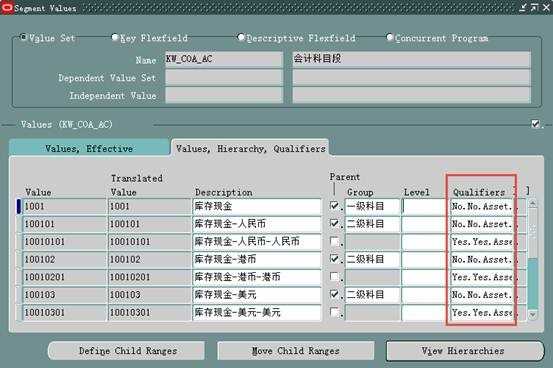Screen dimensions: 553x368
Task: Toggle Parent checkbox for value 100102
Action: click(334, 258)
